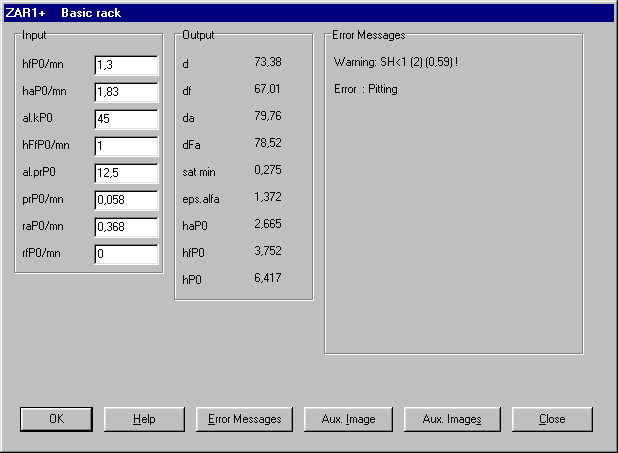Click the rfP0/mn input field

(126, 254)
